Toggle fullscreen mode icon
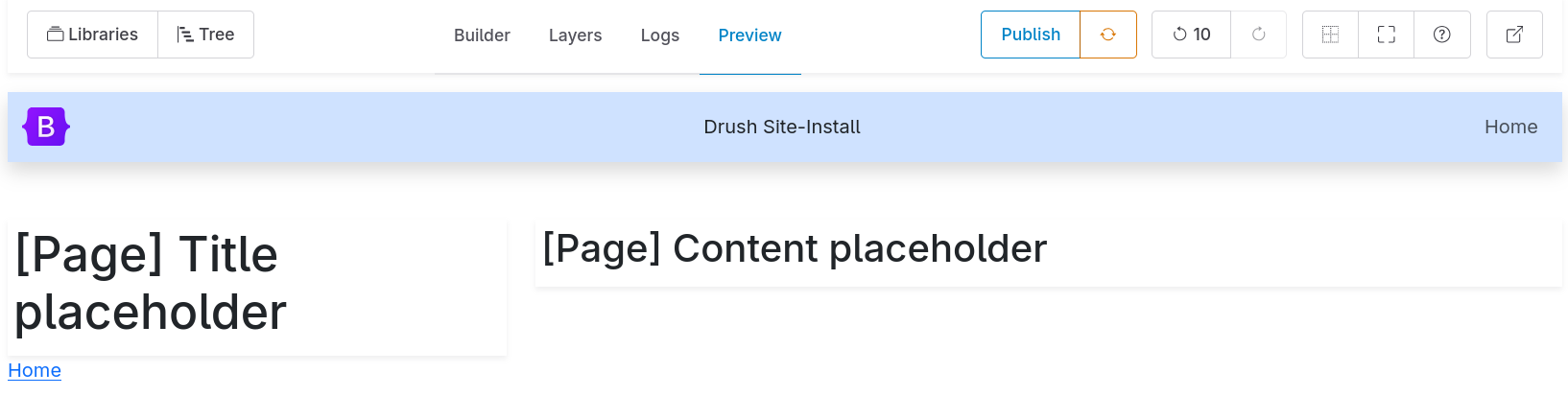Screen dimensions: 1568x396 coord(1386,35)
